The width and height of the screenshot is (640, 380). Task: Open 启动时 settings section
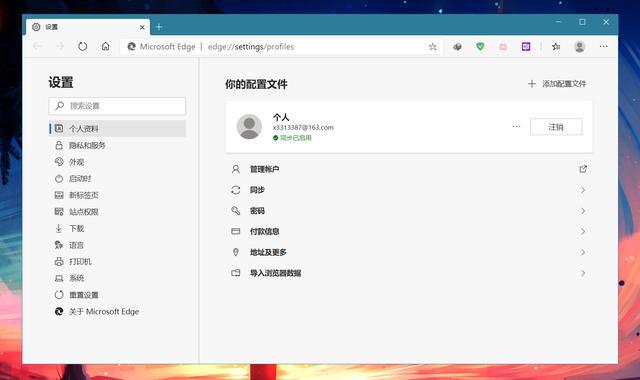point(117,178)
